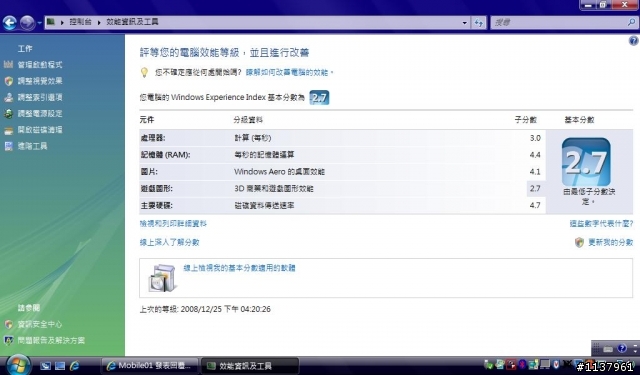The width and height of the screenshot is (640, 375).
Task: Click the power icon beside 調整電源設定
Action: (9, 114)
